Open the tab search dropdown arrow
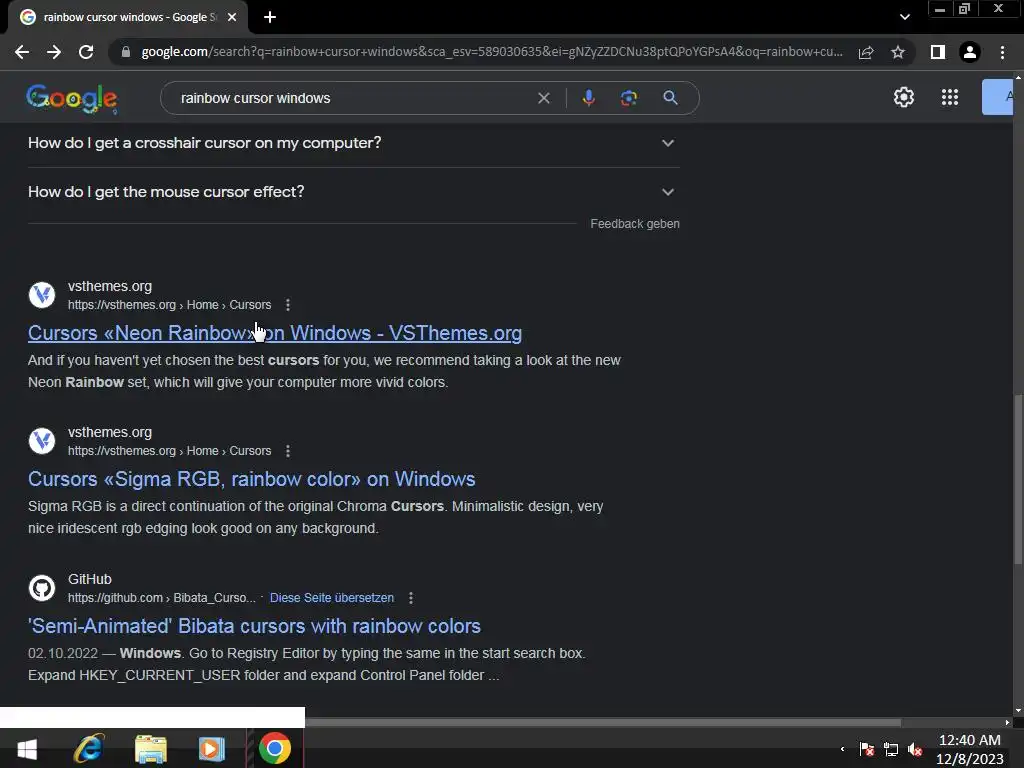Image resolution: width=1024 pixels, height=768 pixels. point(904,17)
